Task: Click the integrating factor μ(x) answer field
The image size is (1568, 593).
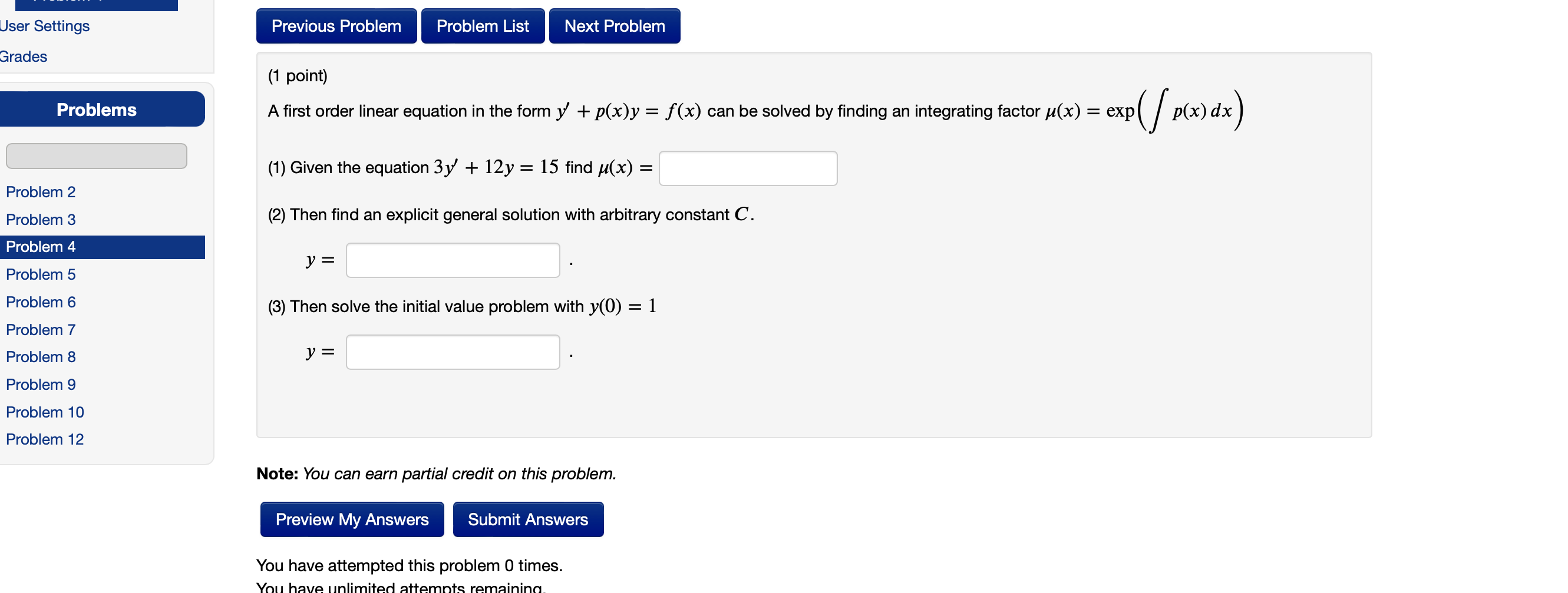Action: click(748, 168)
